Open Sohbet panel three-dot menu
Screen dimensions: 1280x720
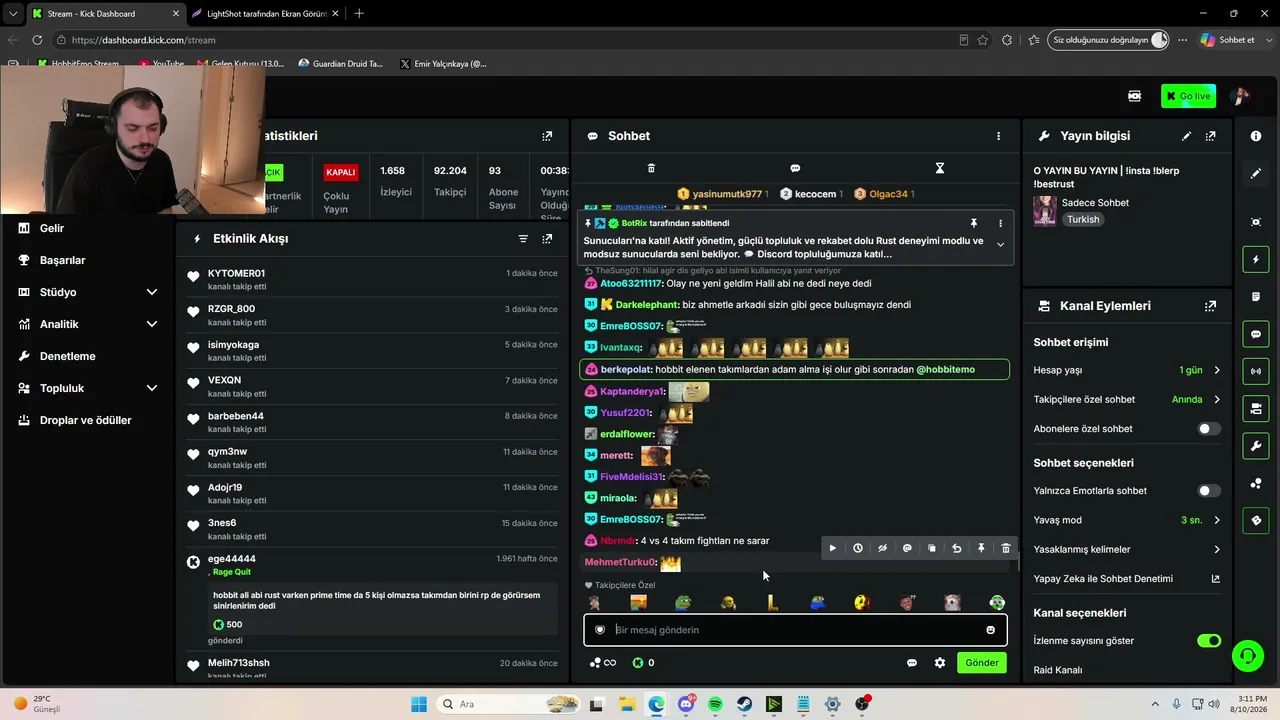[x=998, y=136]
